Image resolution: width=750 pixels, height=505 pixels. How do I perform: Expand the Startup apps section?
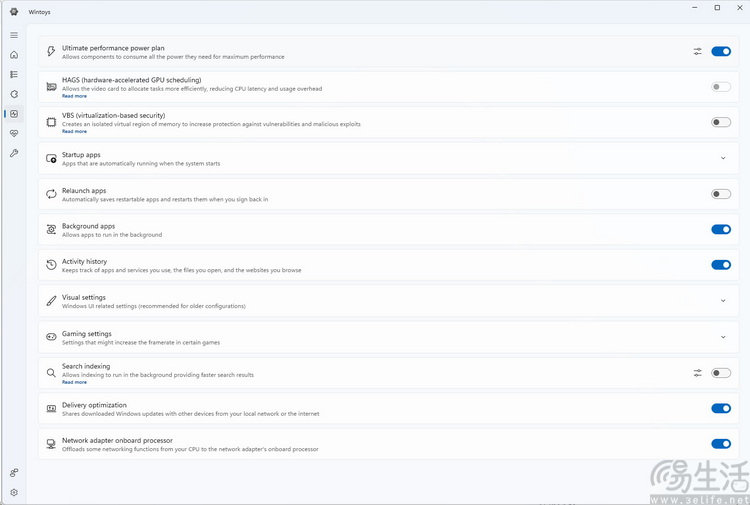(723, 158)
